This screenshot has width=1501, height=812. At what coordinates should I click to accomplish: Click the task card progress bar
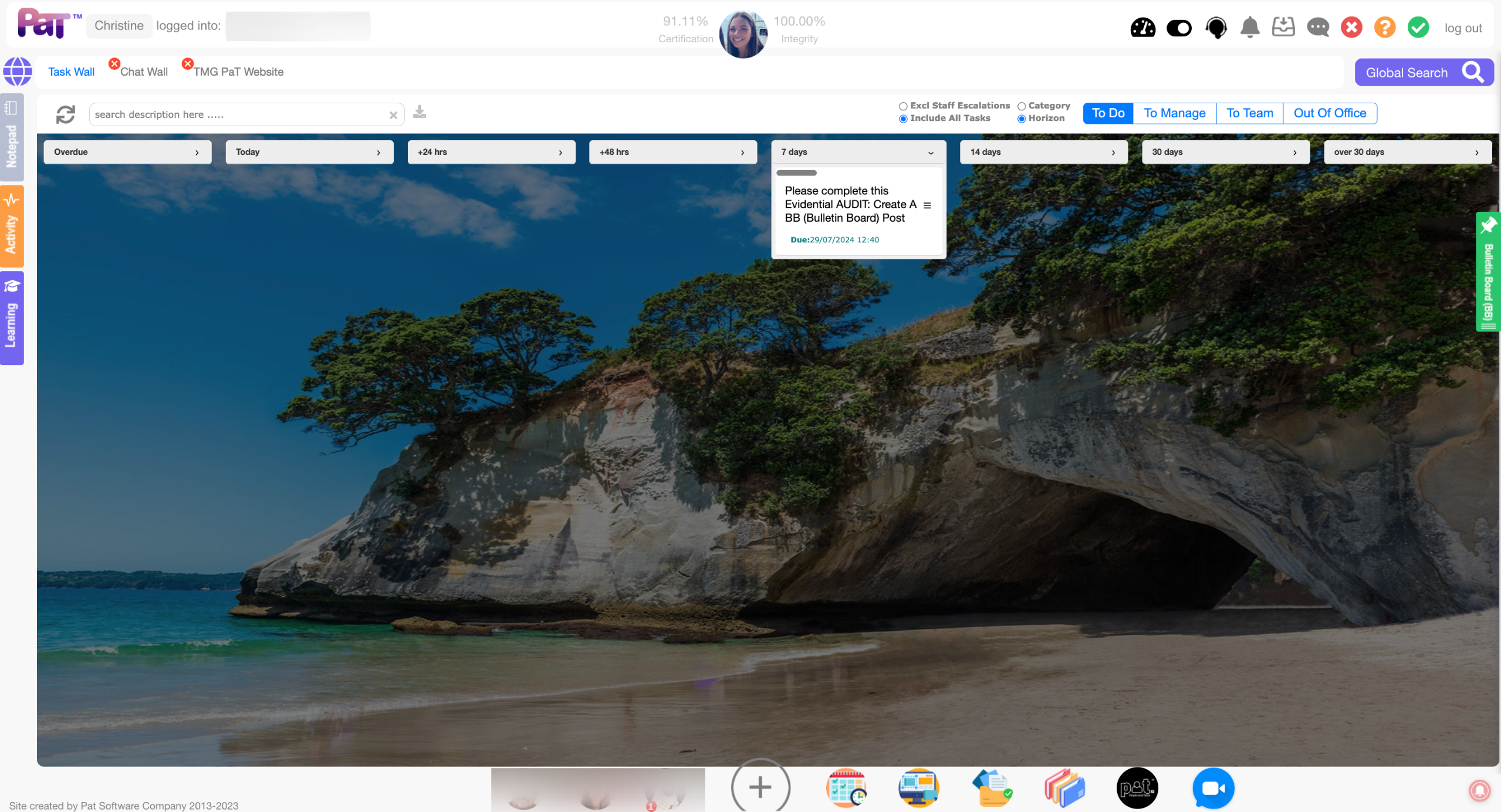(x=796, y=173)
